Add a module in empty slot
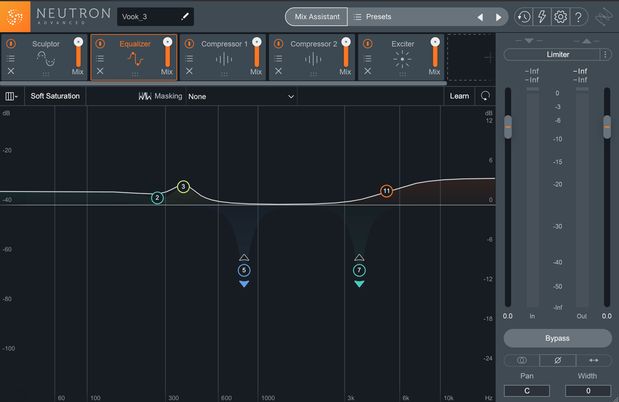619x402 pixels. pyautogui.click(x=471, y=58)
